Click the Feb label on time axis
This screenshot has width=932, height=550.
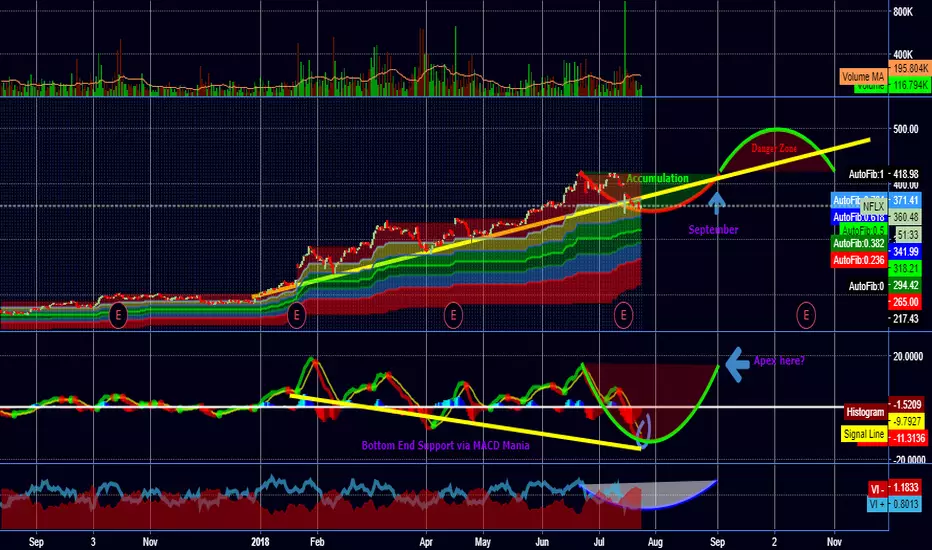(317, 542)
